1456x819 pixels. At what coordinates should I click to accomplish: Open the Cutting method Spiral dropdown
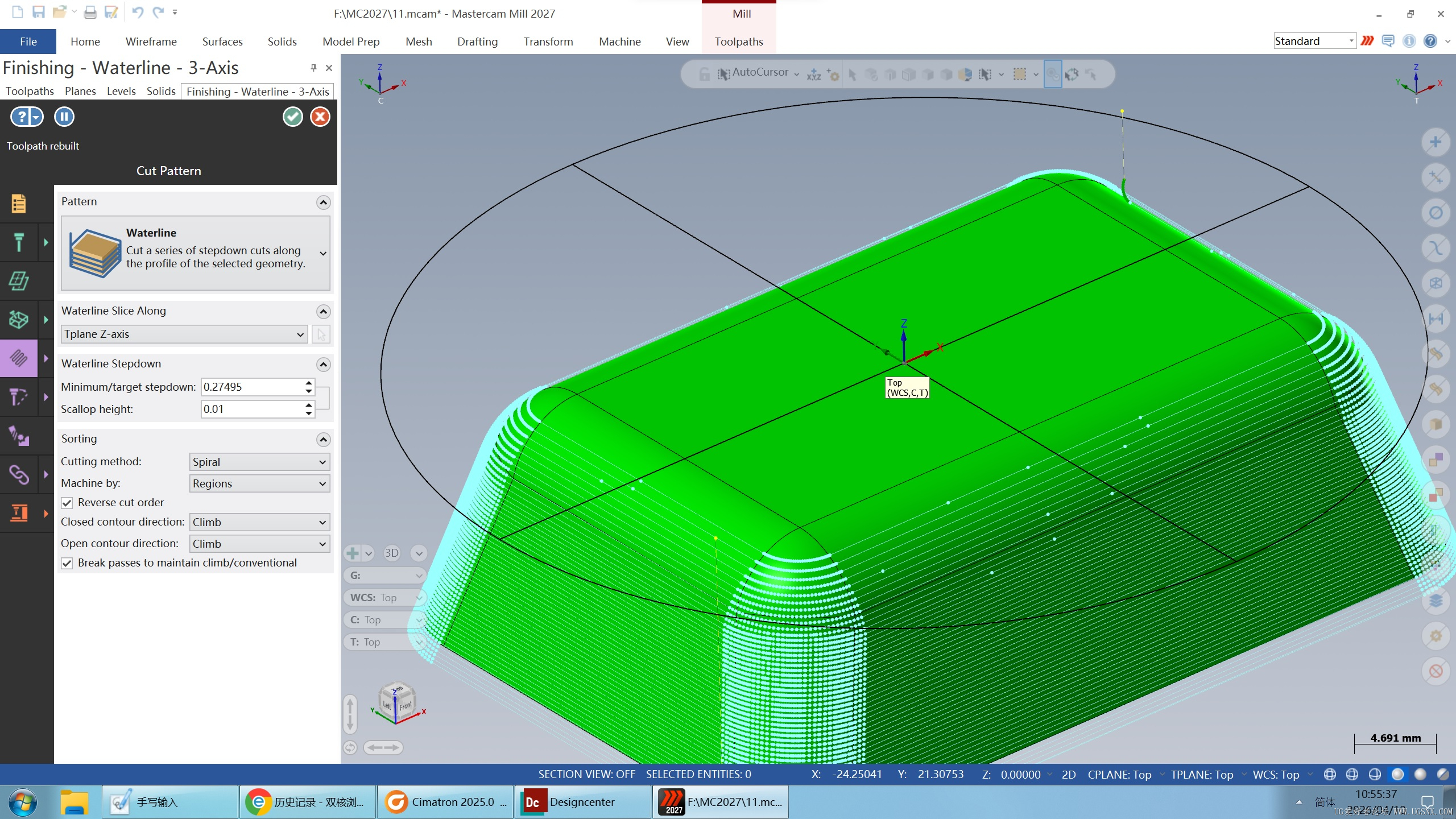pyautogui.click(x=259, y=462)
